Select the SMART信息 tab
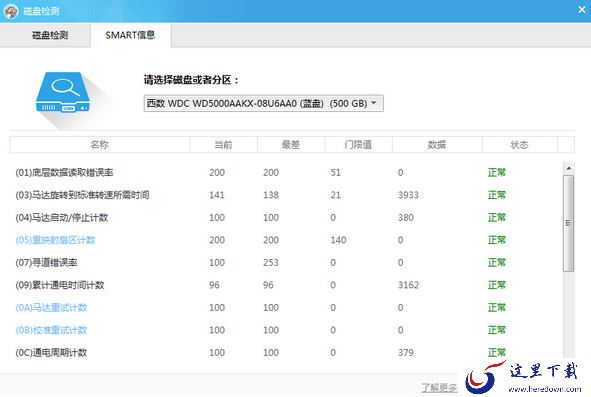This screenshot has height=397, width=591. [x=130, y=35]
